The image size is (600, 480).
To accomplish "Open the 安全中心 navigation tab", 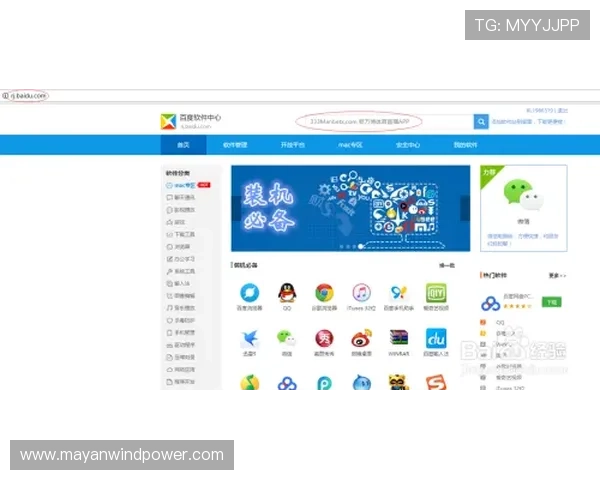I will pyautogui.click(x=408, y=145).
